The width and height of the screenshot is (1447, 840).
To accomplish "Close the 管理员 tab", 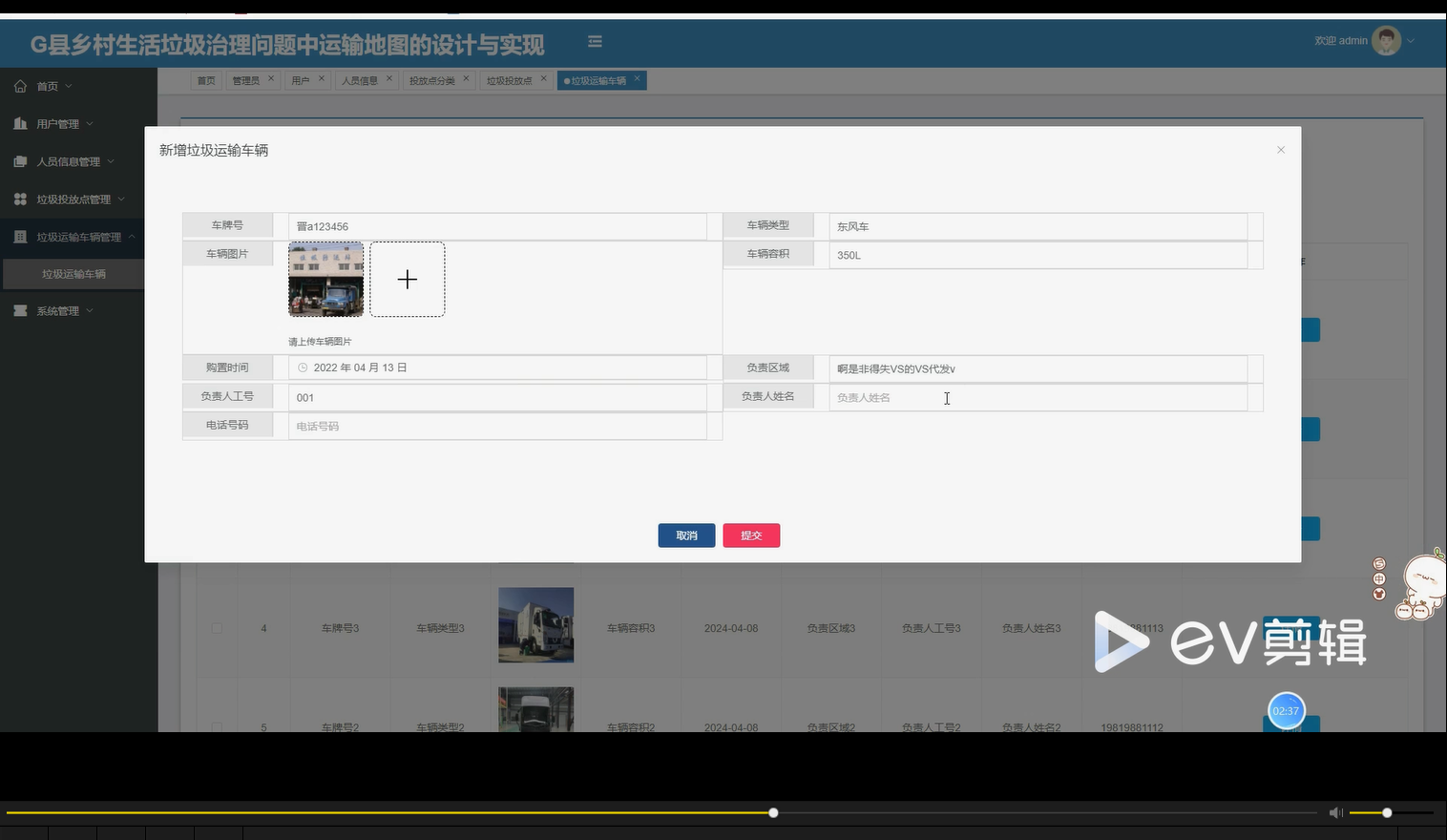I will [271, 78].
